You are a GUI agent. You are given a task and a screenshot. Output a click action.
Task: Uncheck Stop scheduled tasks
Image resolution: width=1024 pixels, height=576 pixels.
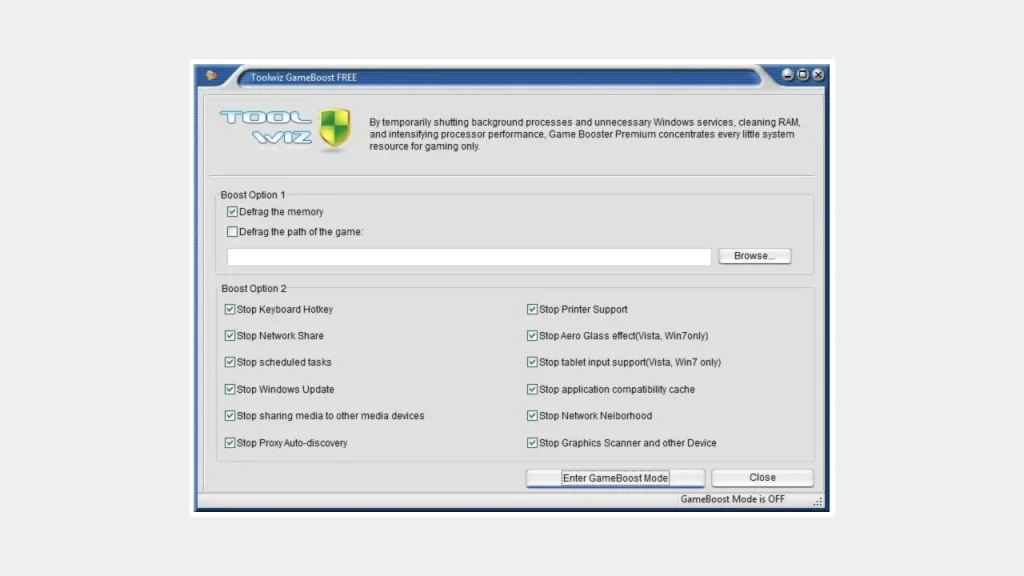[229, 362]
